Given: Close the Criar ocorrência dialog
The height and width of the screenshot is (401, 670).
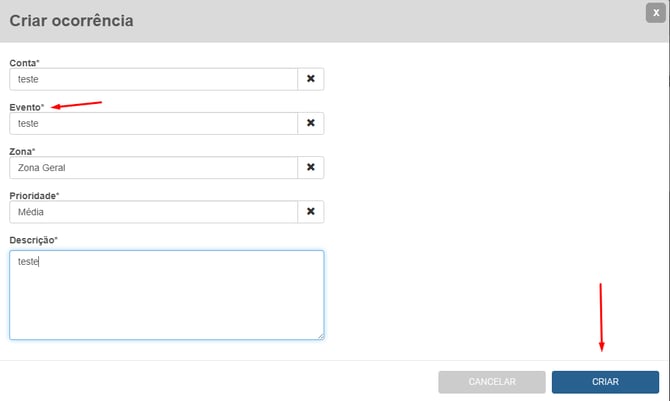Looking at the screenshot, I should [x=656, y=13].
